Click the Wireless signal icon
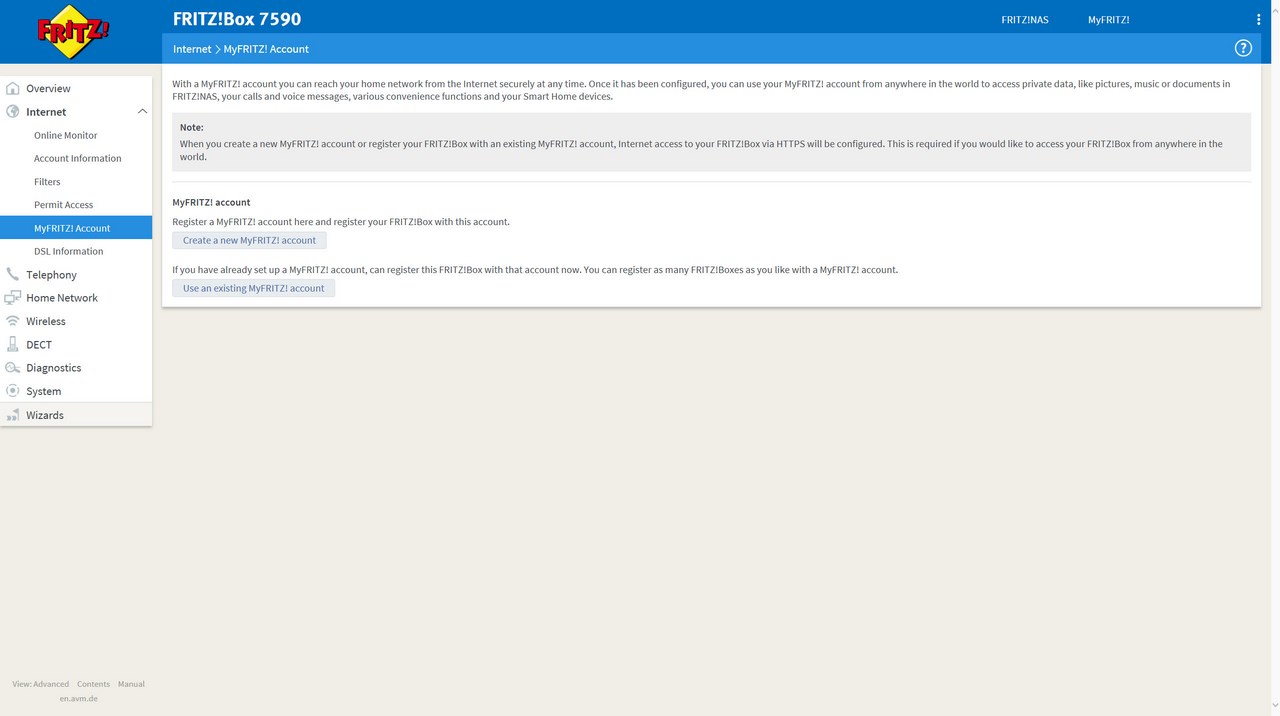Image resolution: width=1280 pixels, height=716 pixels. point(13,321)
